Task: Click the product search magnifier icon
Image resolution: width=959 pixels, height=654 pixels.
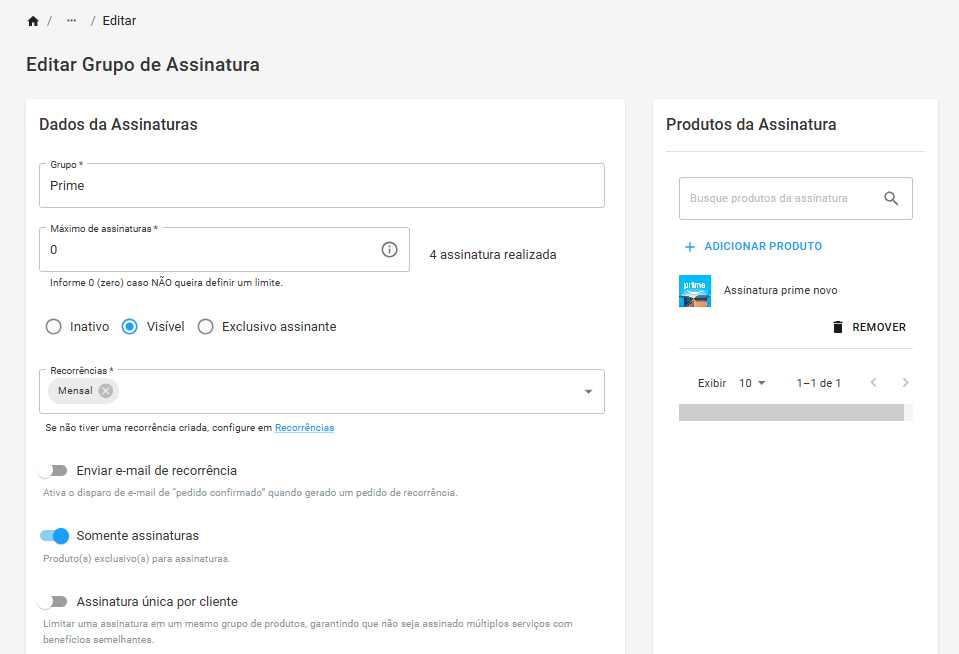Action: [891, 198]
